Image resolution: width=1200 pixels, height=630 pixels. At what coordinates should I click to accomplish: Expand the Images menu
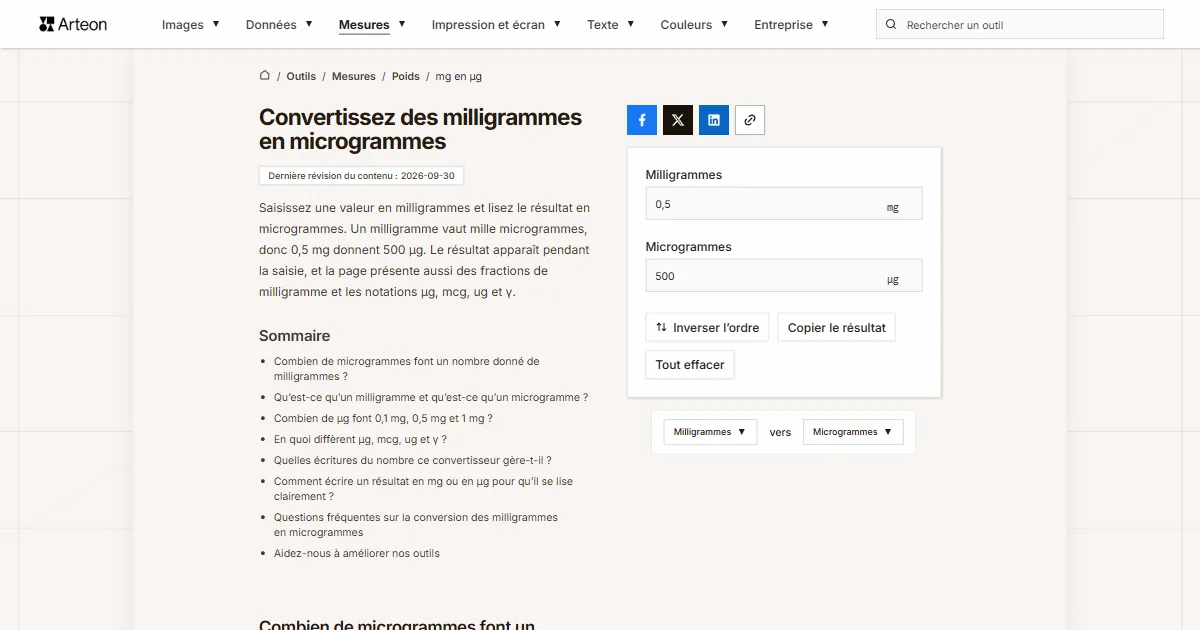tap(190, 25)
